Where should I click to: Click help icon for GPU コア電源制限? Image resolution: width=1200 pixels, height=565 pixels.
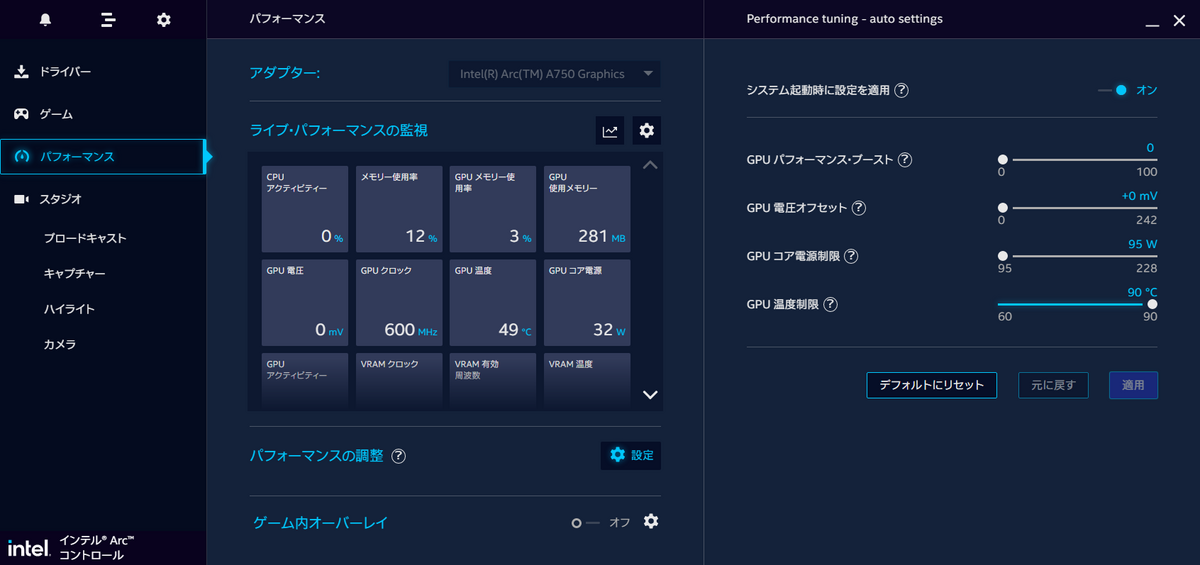click(851, 256)
